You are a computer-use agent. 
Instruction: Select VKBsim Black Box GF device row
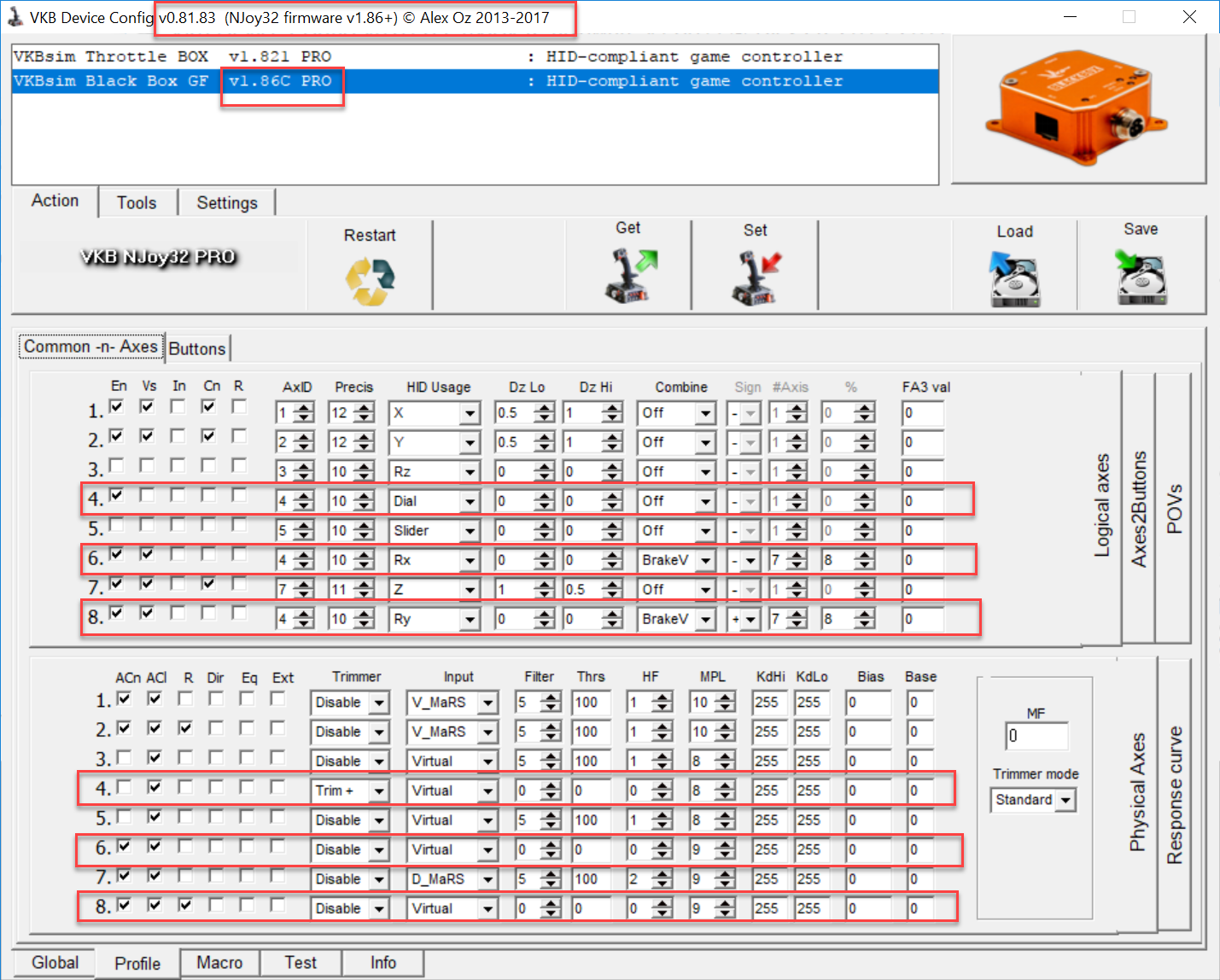point(475,81)
